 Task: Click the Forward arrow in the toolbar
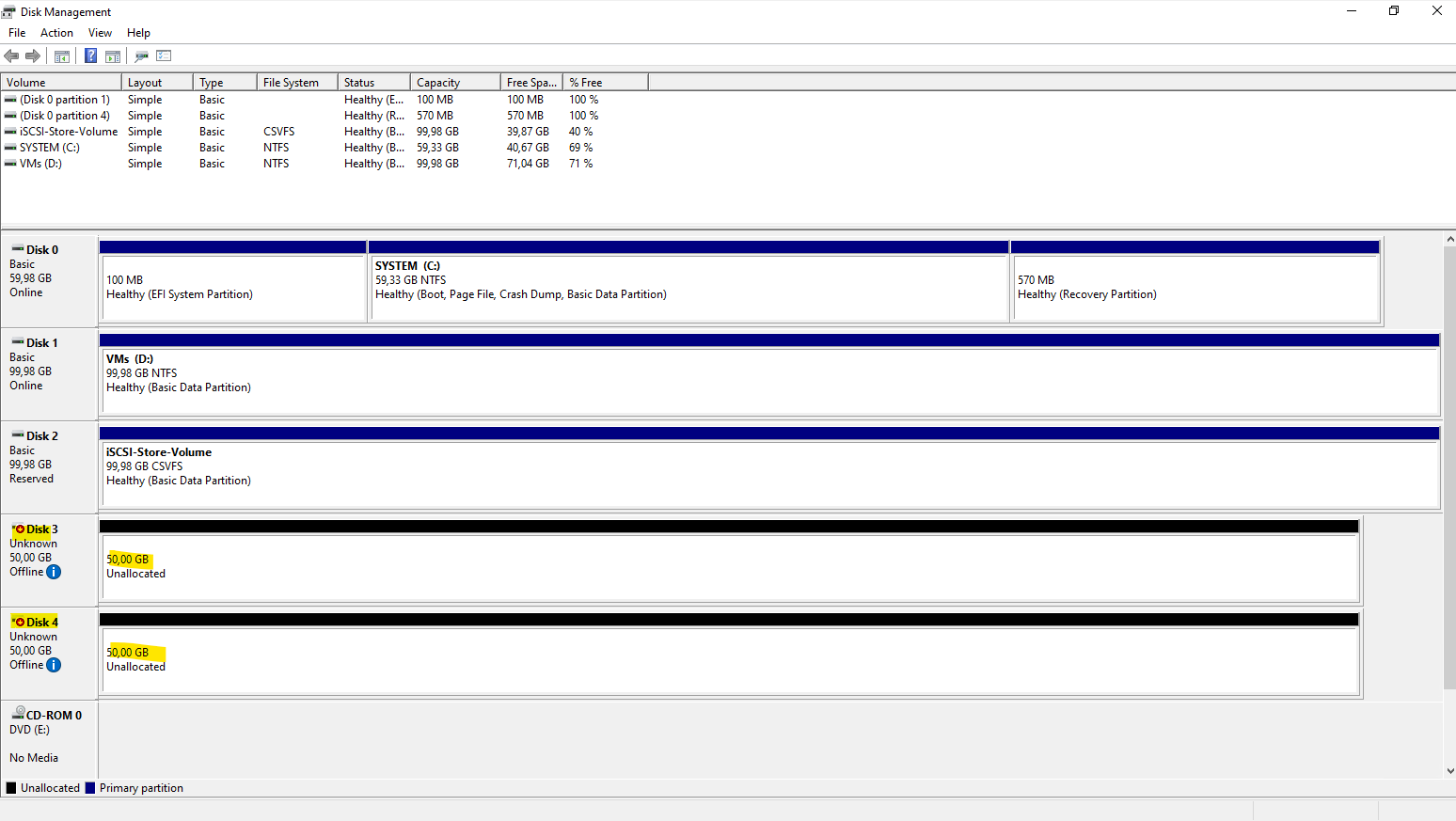click(33, 56)
